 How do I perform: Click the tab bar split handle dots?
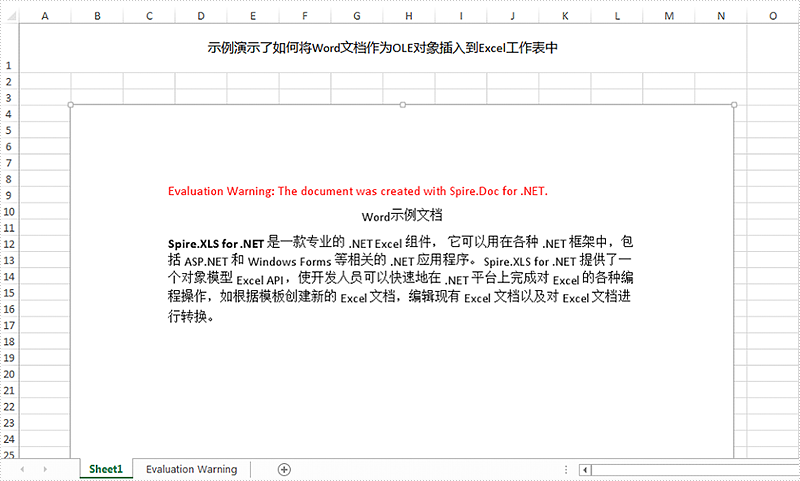[567, 469]
